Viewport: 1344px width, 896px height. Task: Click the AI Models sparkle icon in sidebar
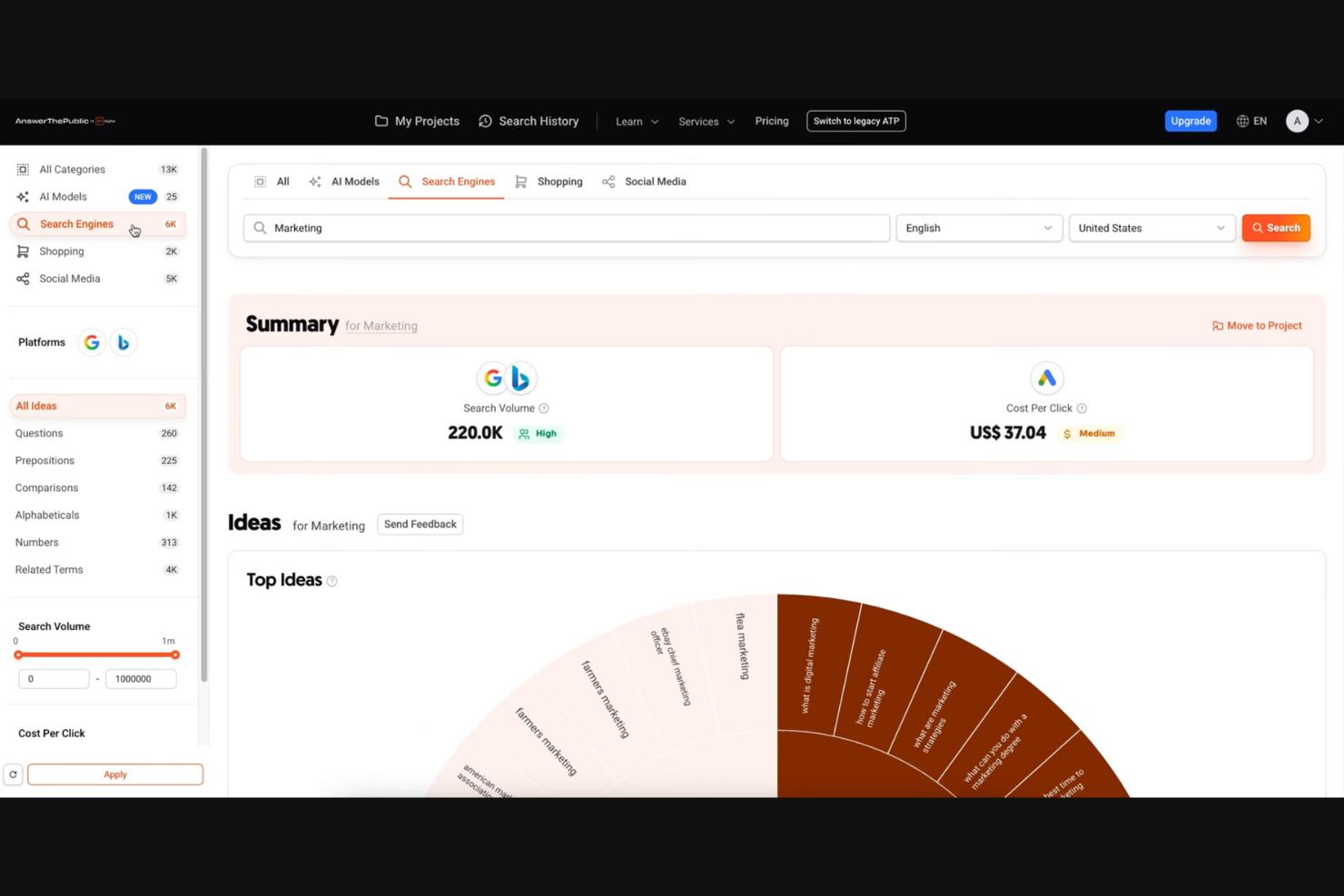(x=23, y=196)
